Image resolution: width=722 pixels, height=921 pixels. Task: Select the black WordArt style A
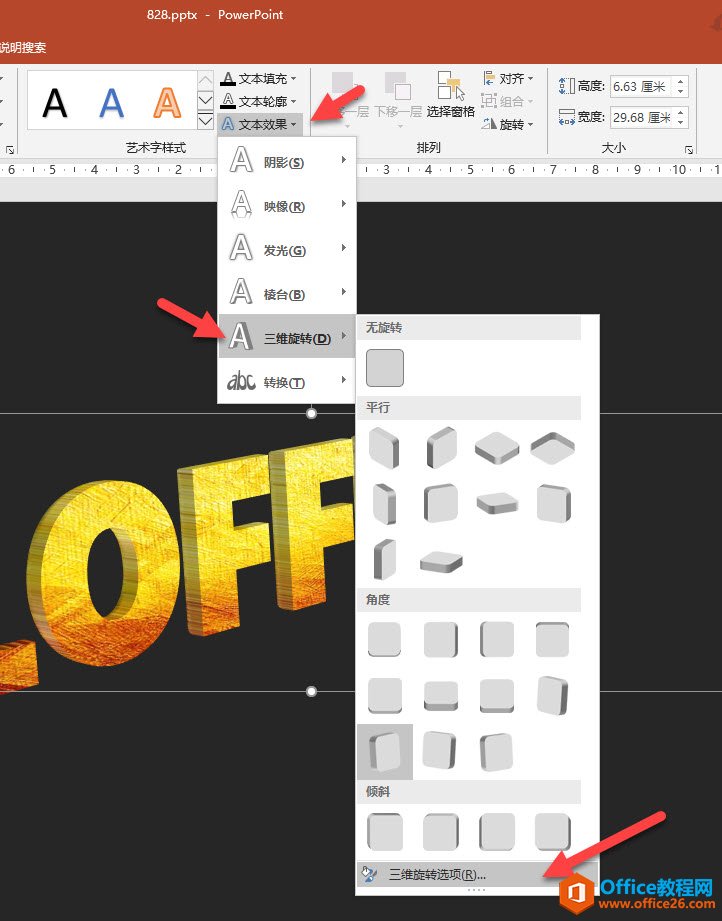coord(55,103)
